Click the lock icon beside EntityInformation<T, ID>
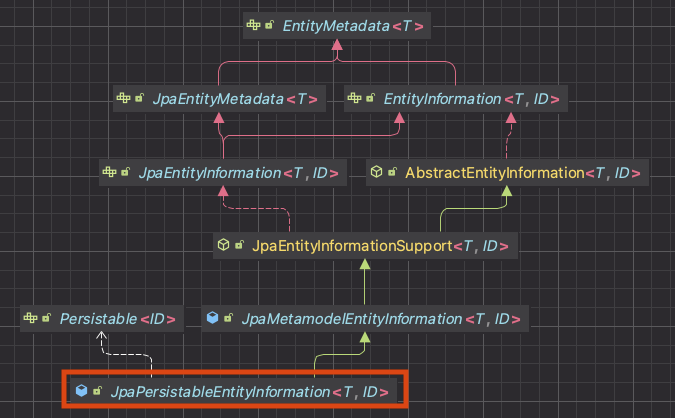The height and width of the screenshot is (418, 675). click(x=370, y=98)
